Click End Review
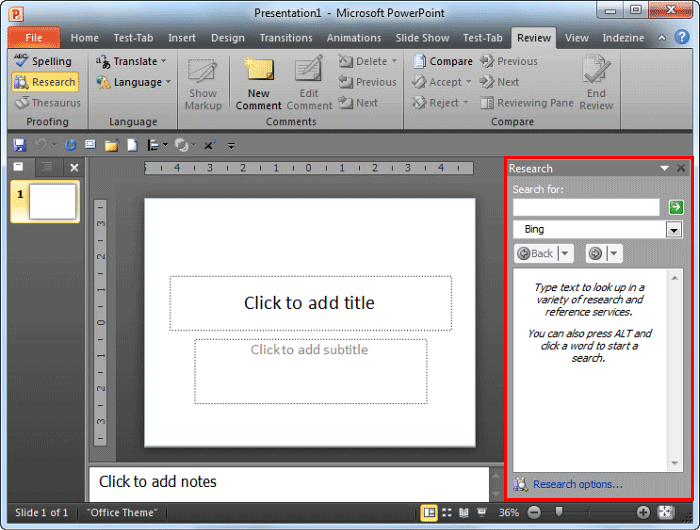Image resolution: width=700 pixels, height=530 pixels. 596,83
